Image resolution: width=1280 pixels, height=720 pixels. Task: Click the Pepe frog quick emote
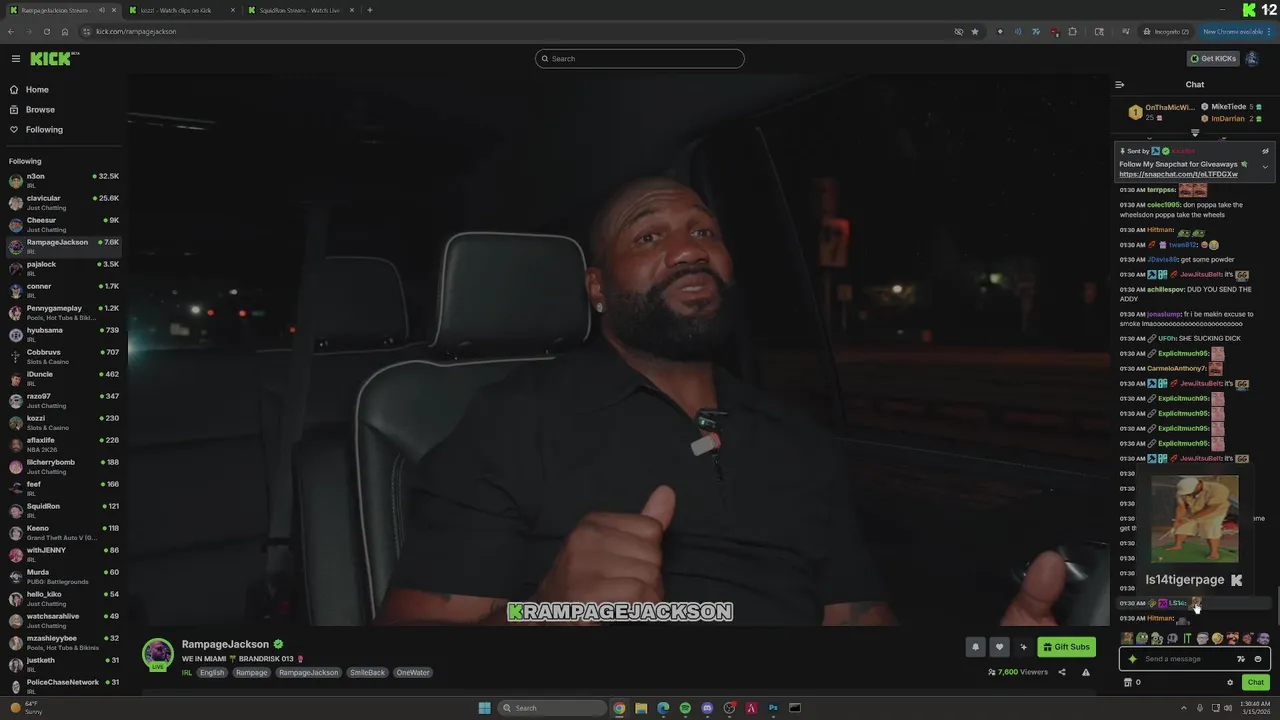(1142, 638)
